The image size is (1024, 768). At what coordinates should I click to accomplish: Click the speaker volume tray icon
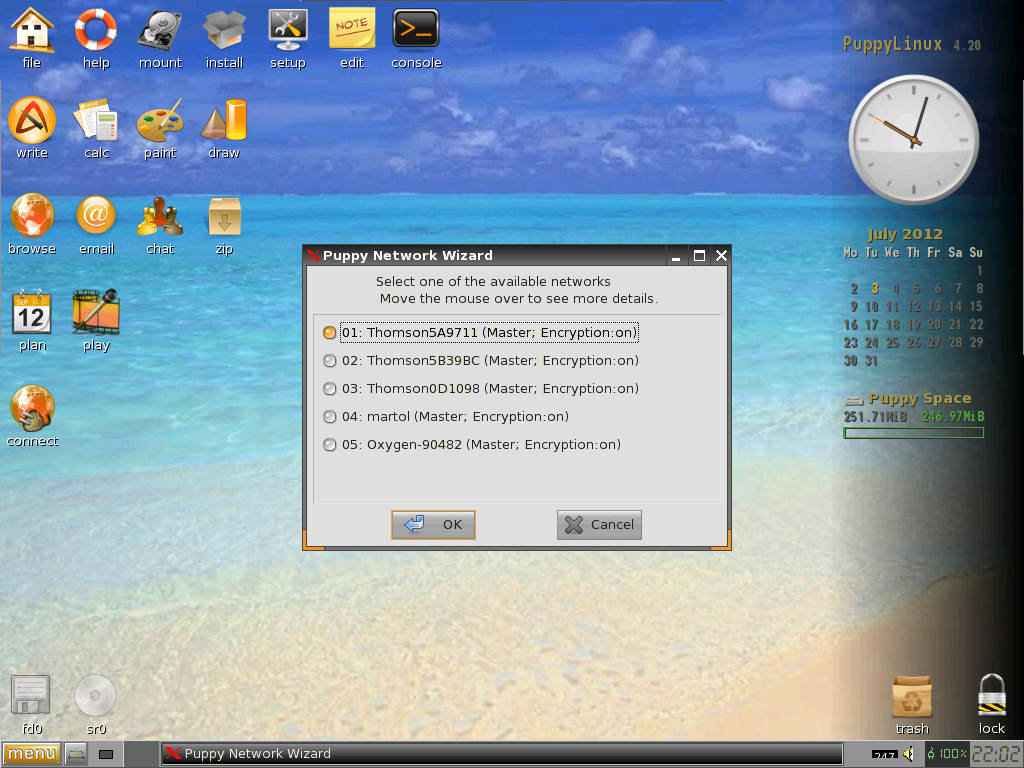(910, 754)
